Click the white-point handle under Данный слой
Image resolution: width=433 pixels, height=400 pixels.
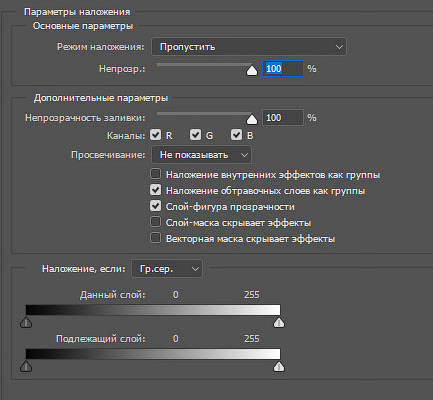click(x=279, y=322)
